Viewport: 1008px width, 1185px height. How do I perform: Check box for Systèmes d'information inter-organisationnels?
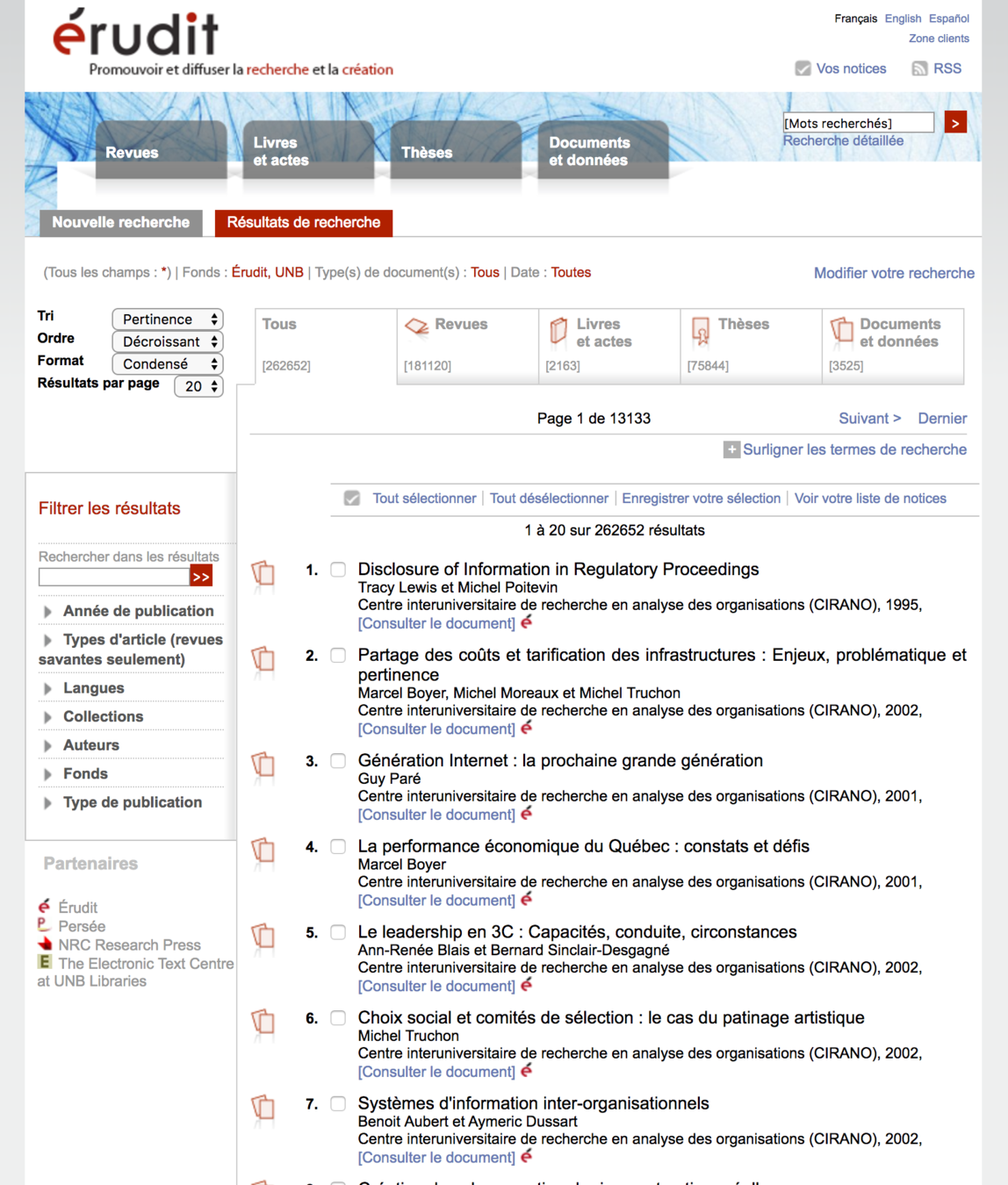pyautogui.click(x=338, y=1104)
